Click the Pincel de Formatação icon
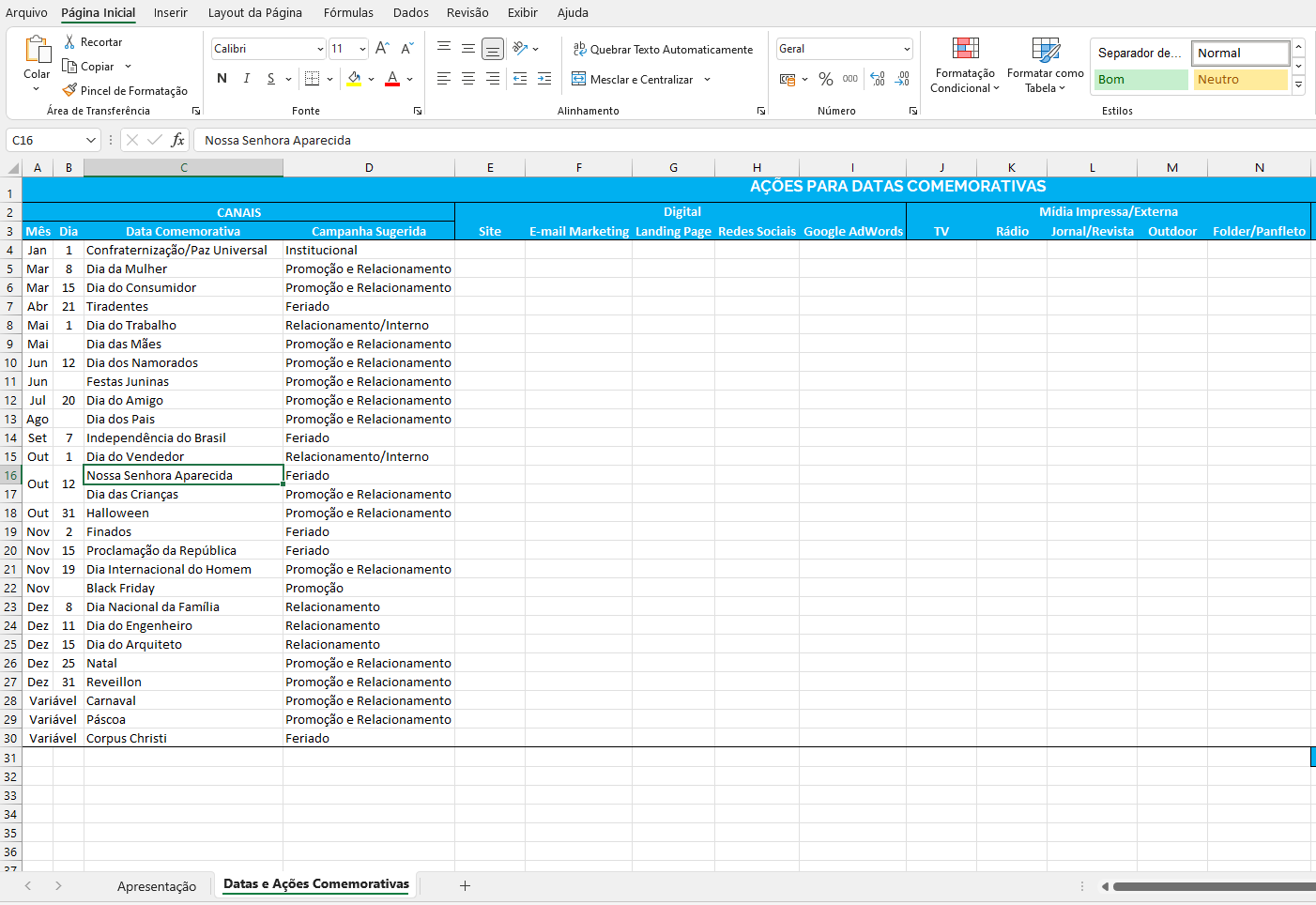Viewport: 1316px width, 905px height. (69, 90)
